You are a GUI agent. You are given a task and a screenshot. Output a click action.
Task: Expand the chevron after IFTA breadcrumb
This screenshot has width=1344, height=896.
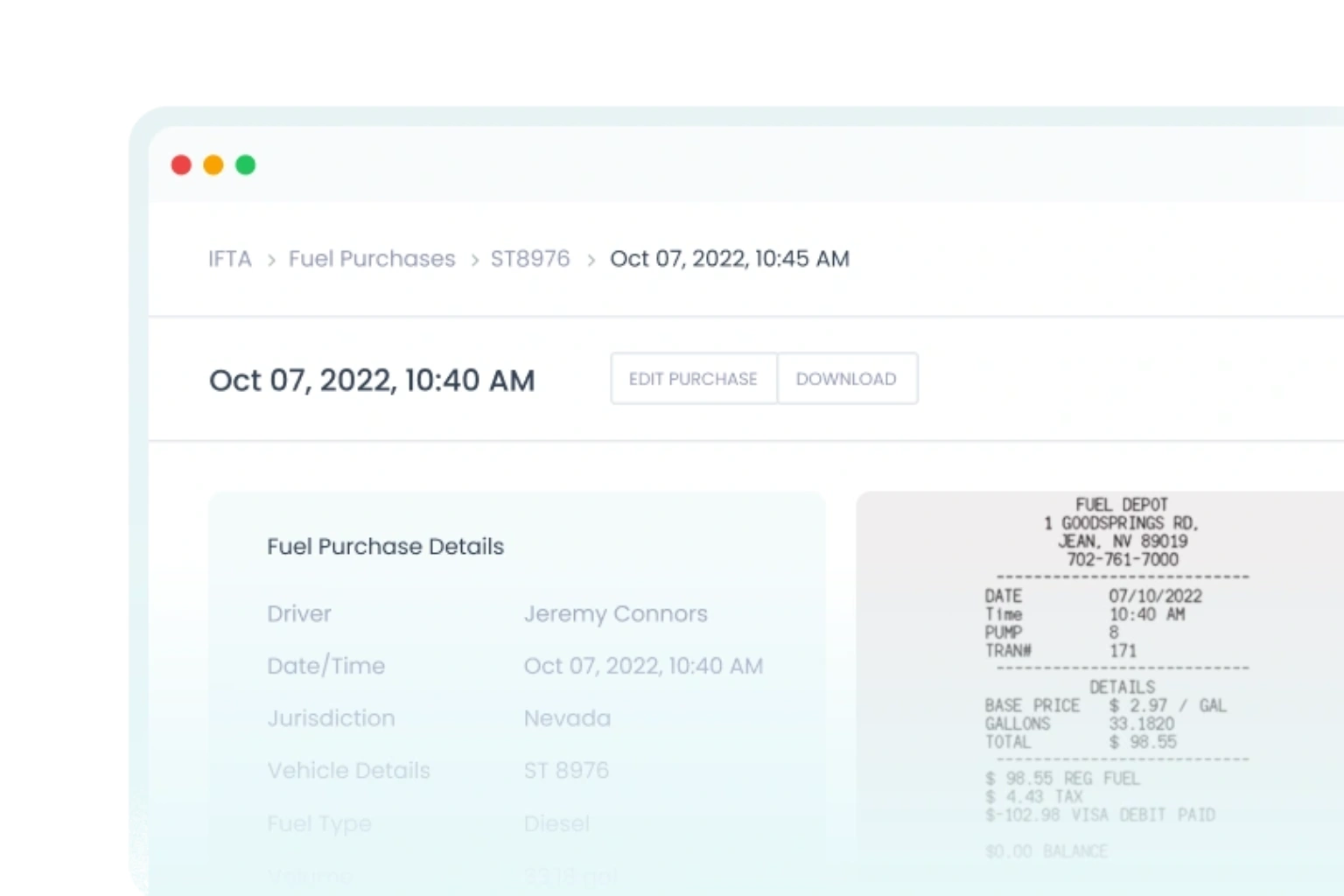(271, 260)
